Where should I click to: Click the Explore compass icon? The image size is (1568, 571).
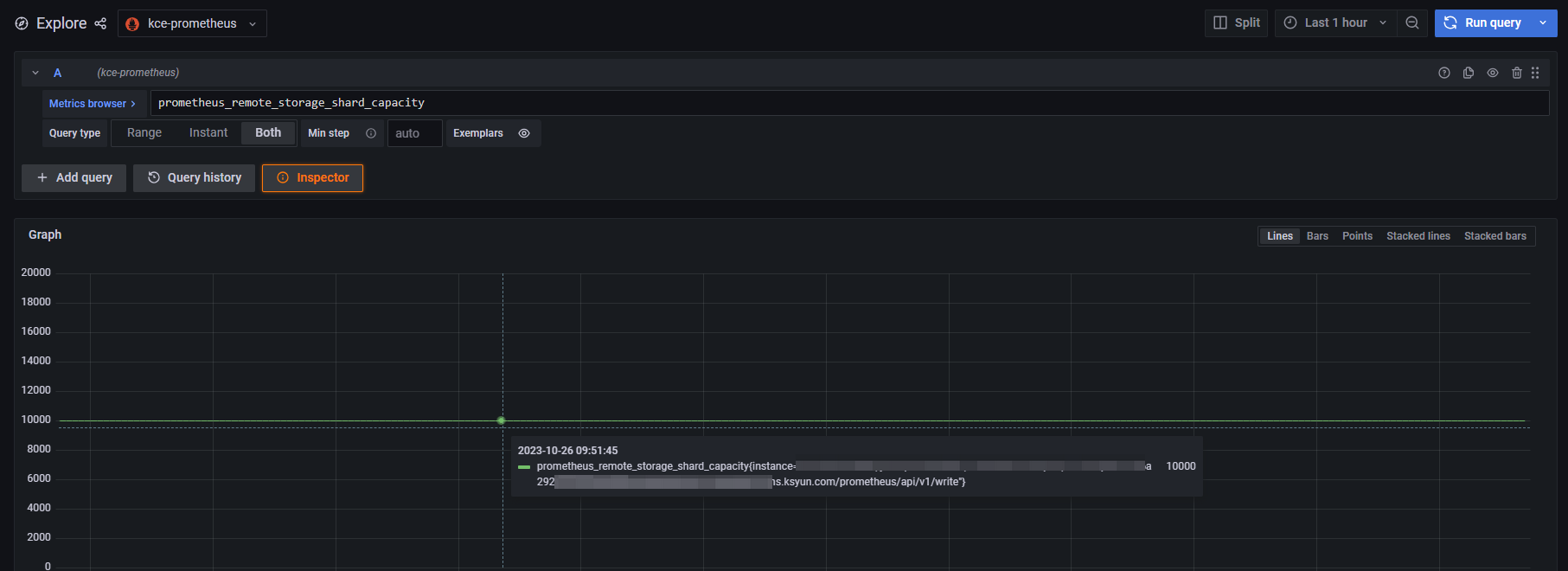[22, 23]
